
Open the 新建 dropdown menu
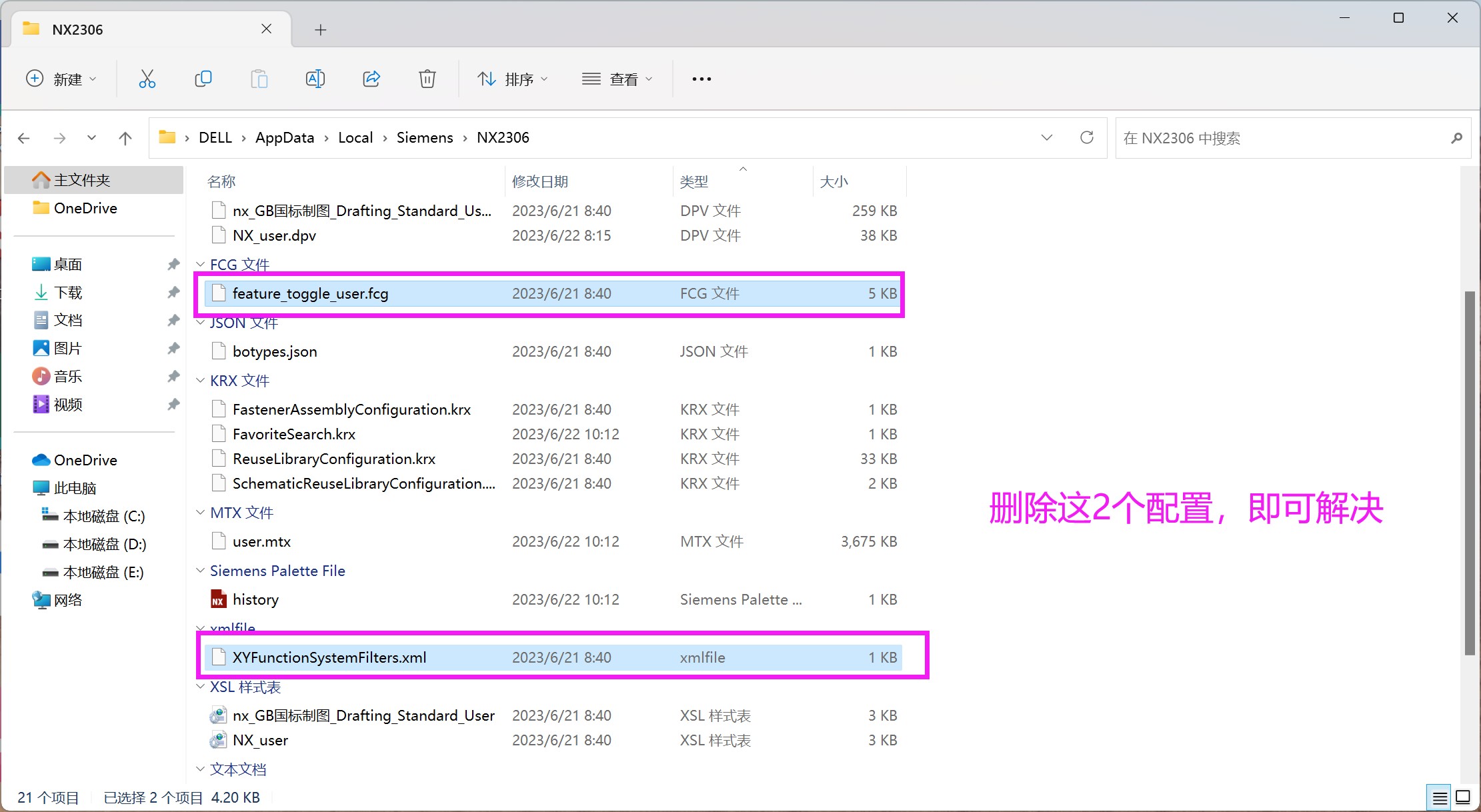(x=61, y=79)
